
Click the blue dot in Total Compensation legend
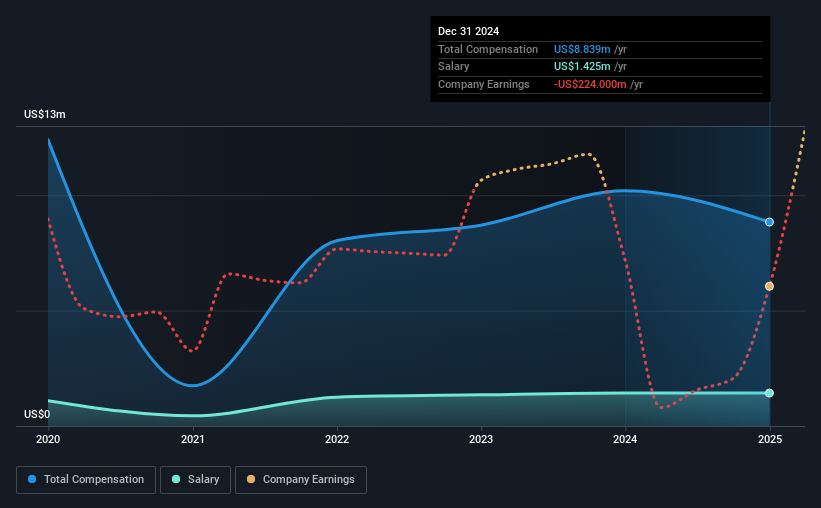click(x=32, y=479)
